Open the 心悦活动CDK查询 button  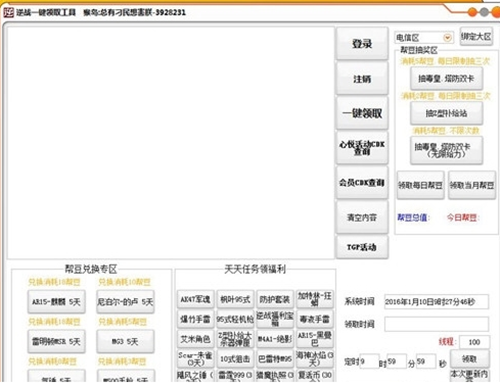tap(362, 148)
